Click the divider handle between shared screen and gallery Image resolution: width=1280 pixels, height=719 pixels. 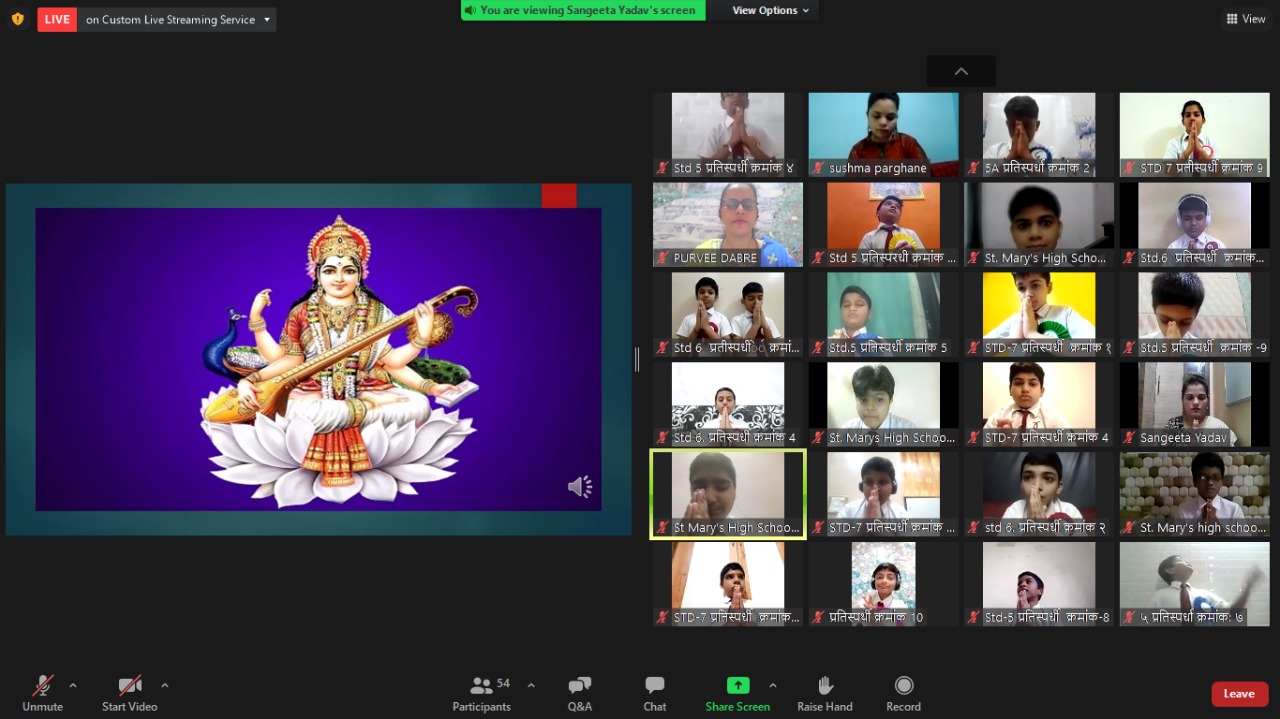point(637,360)
